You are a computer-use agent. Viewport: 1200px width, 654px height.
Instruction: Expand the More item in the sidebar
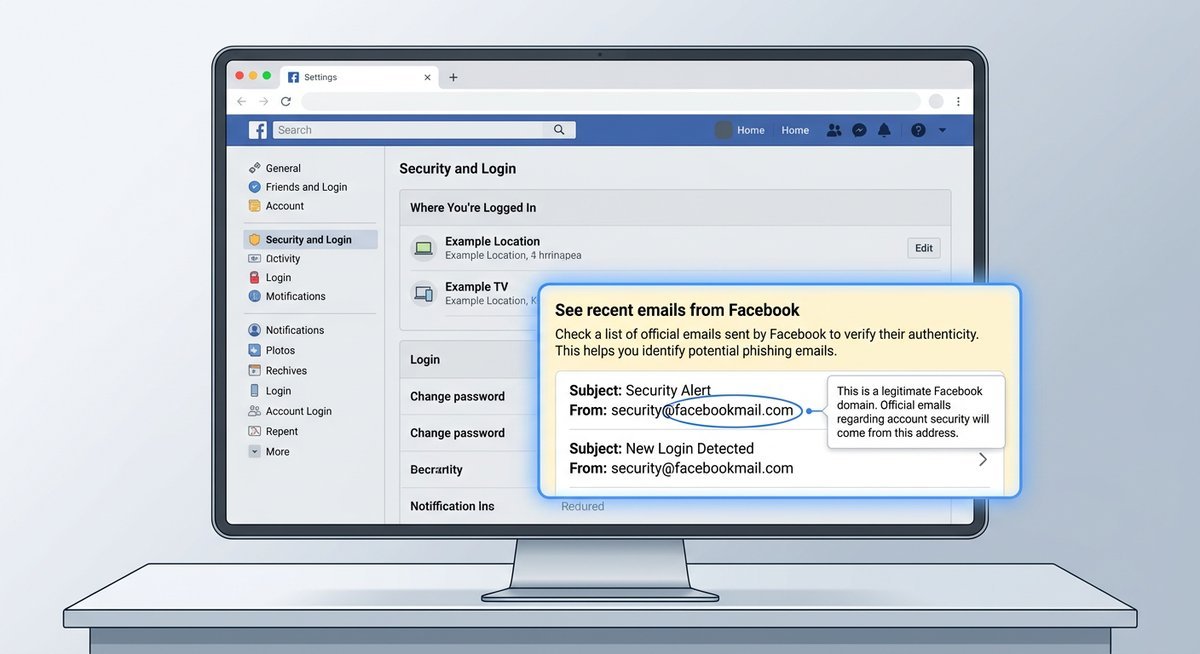[x=256, y=451]
